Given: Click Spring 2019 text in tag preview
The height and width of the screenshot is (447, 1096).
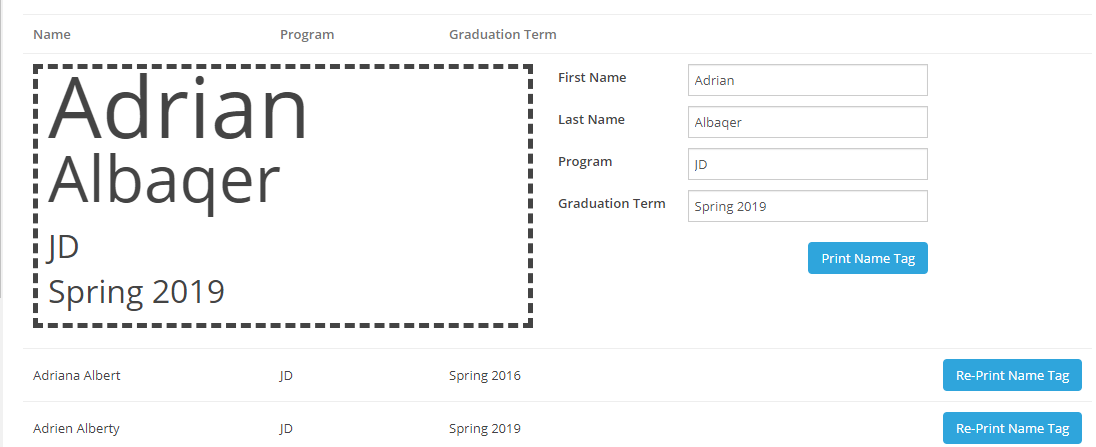Looking at the screenshot, I should [x=136, y=292].
